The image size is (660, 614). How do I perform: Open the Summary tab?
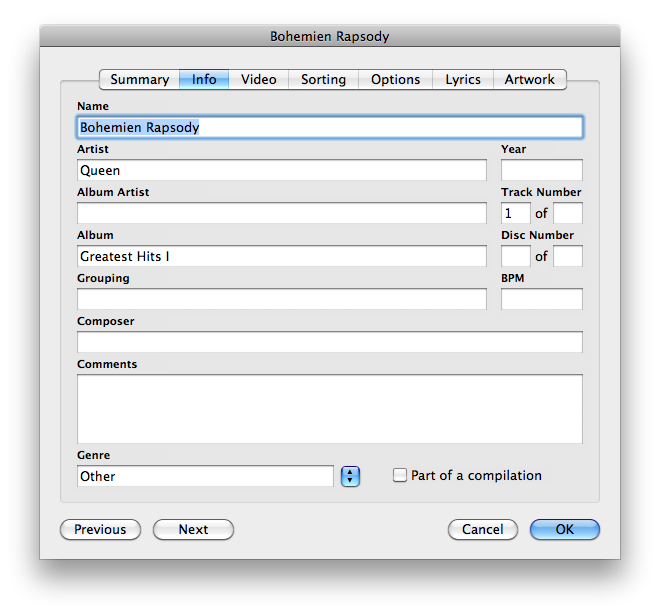(x=139, y=79)
